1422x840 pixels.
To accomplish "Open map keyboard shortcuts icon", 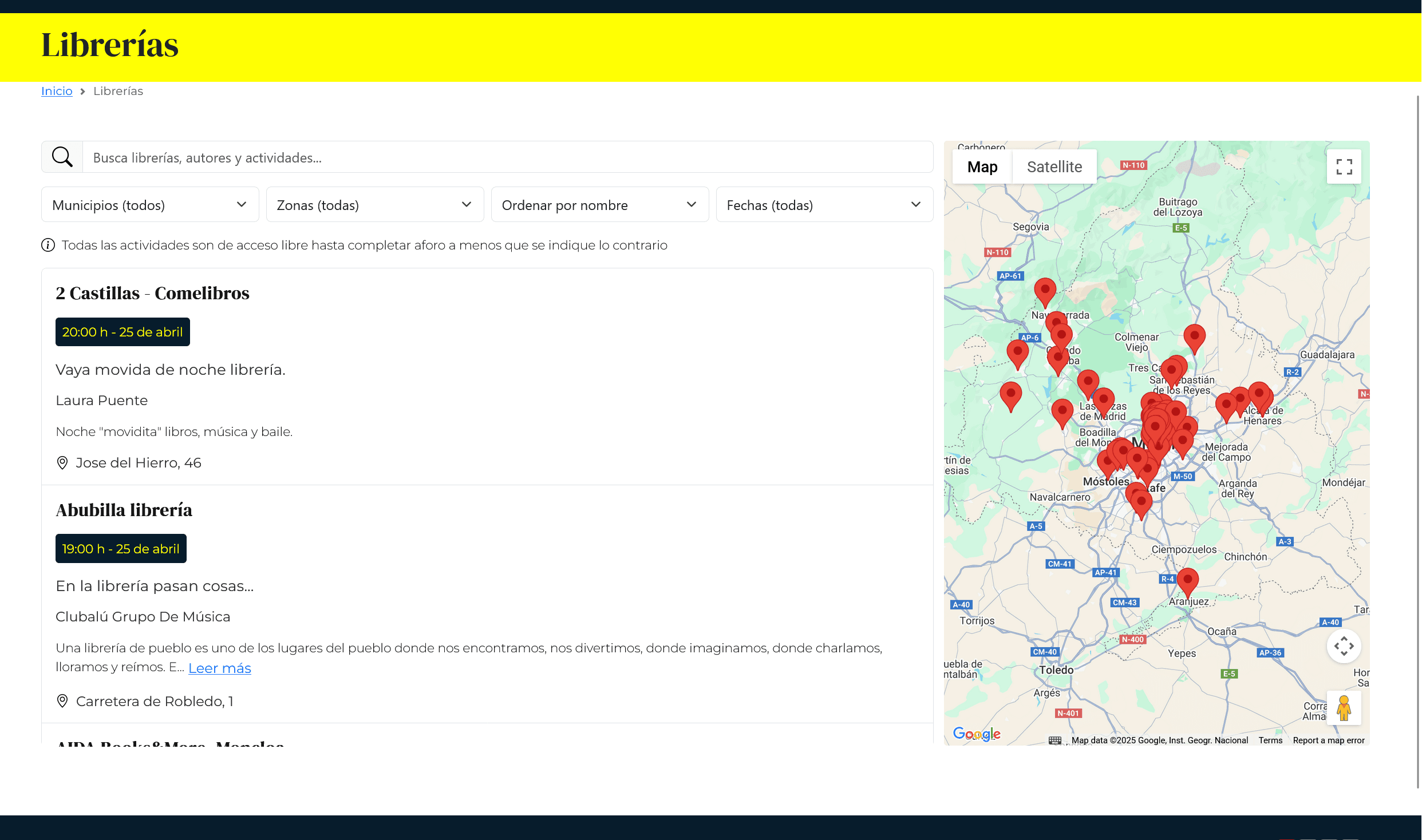I will pos(1054,740).
